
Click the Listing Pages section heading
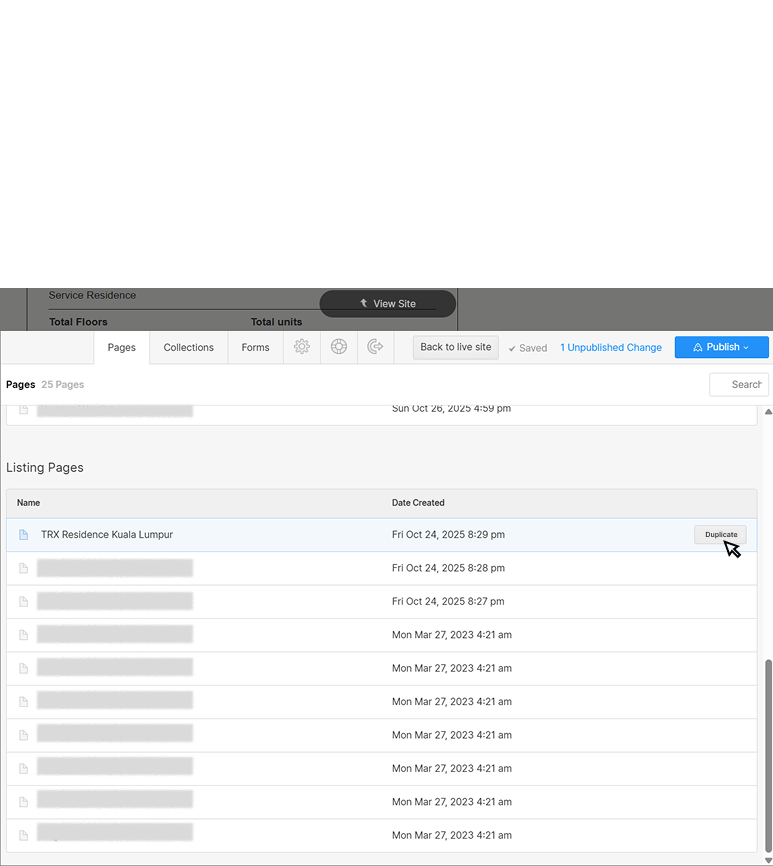click(x=45, y=467)
